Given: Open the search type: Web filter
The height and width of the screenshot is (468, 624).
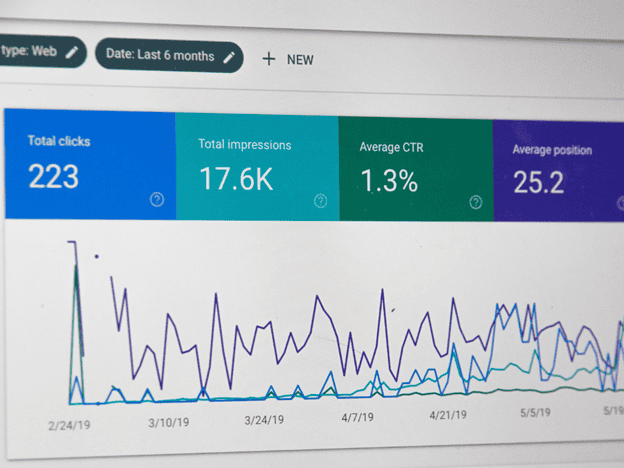Looking at the screenshot, I should (41, 51).
